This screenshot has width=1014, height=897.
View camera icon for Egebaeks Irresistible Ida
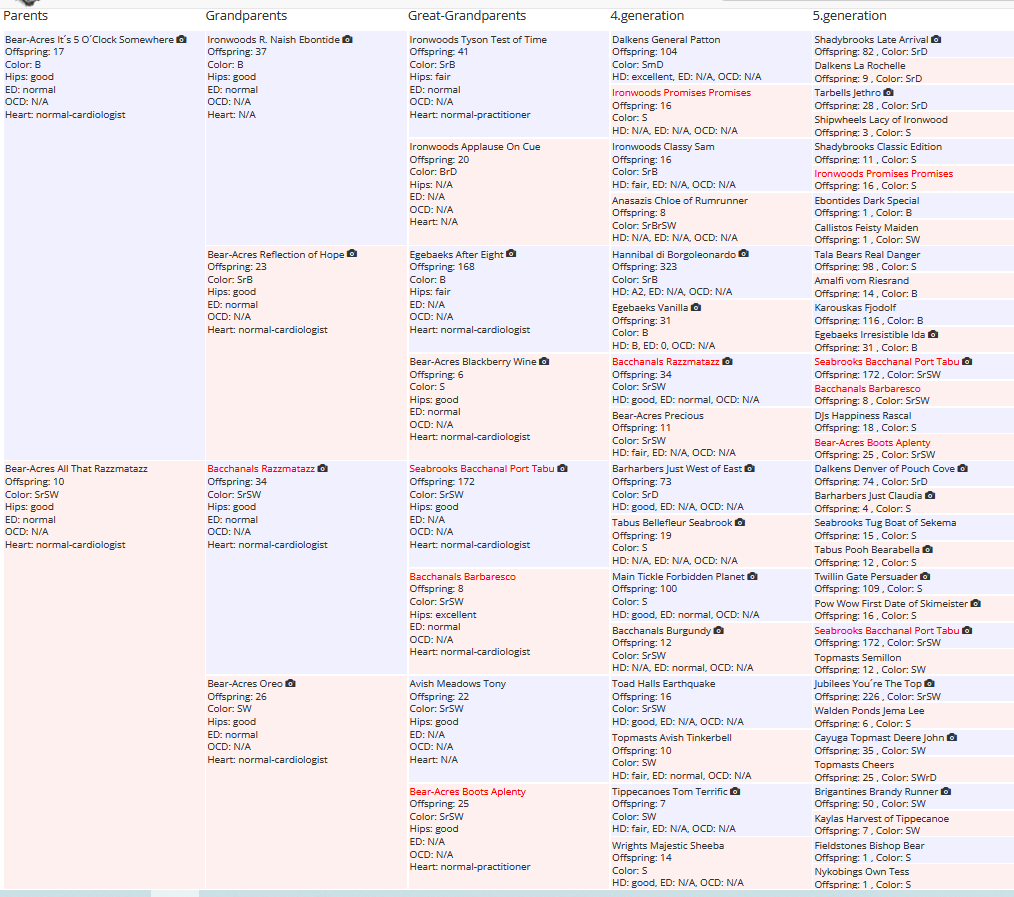933,335
